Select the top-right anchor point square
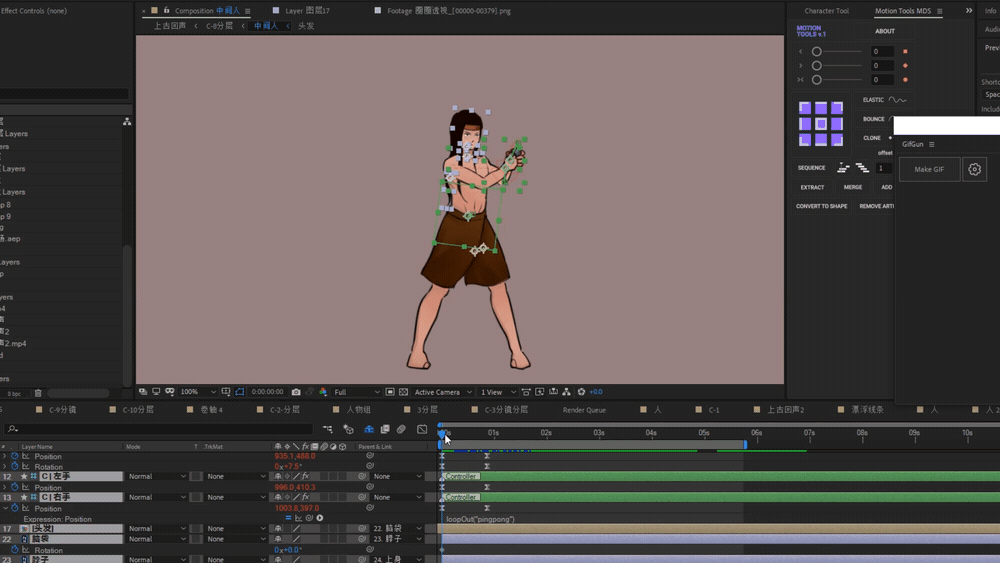Screen dimensions: 1000x563 [x=837, y=108]
